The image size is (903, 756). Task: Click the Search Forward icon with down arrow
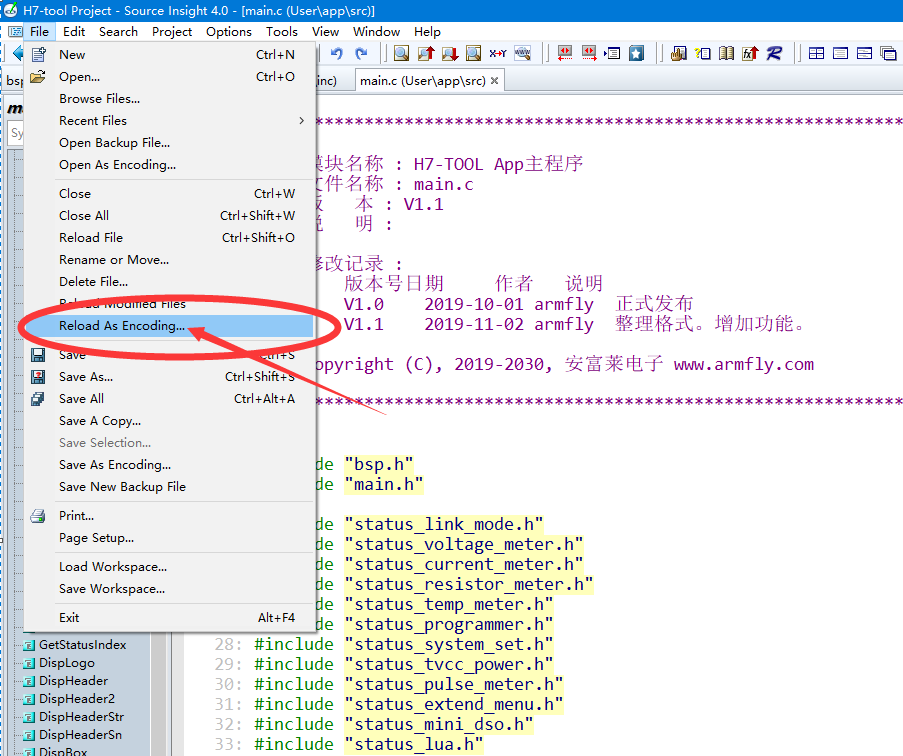click(x=450, y=54)
